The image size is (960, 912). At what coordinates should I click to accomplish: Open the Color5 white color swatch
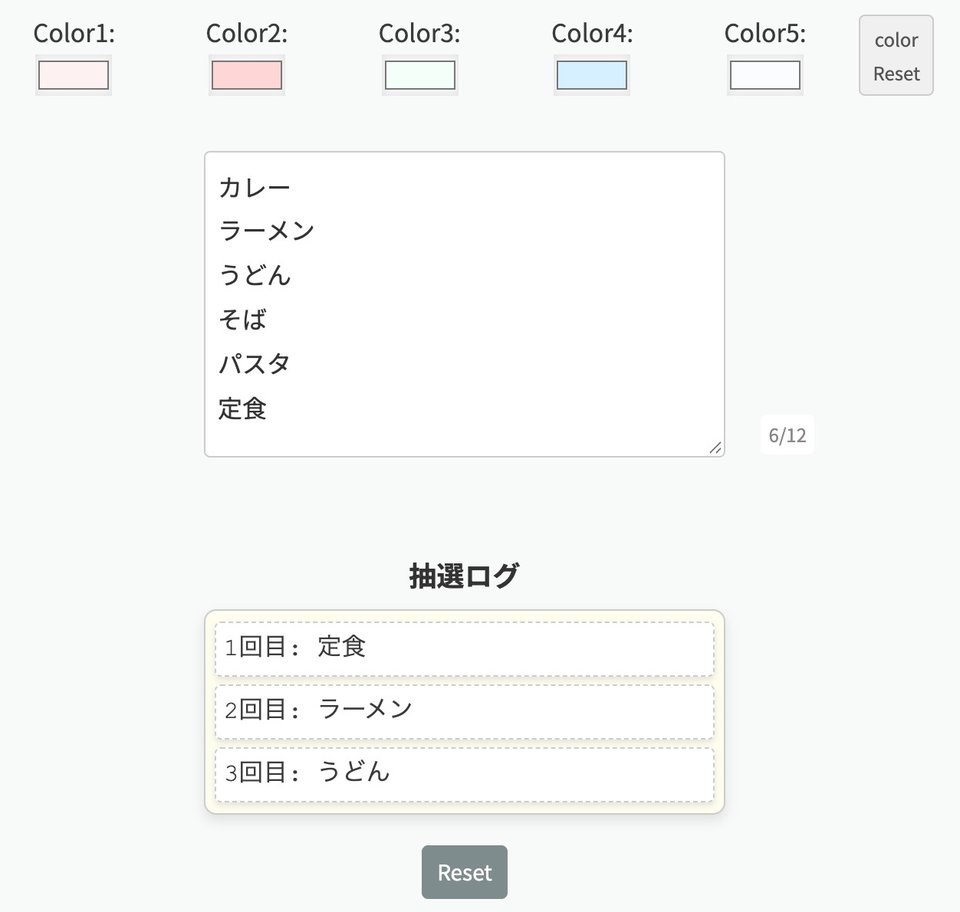tap(765, 75)
